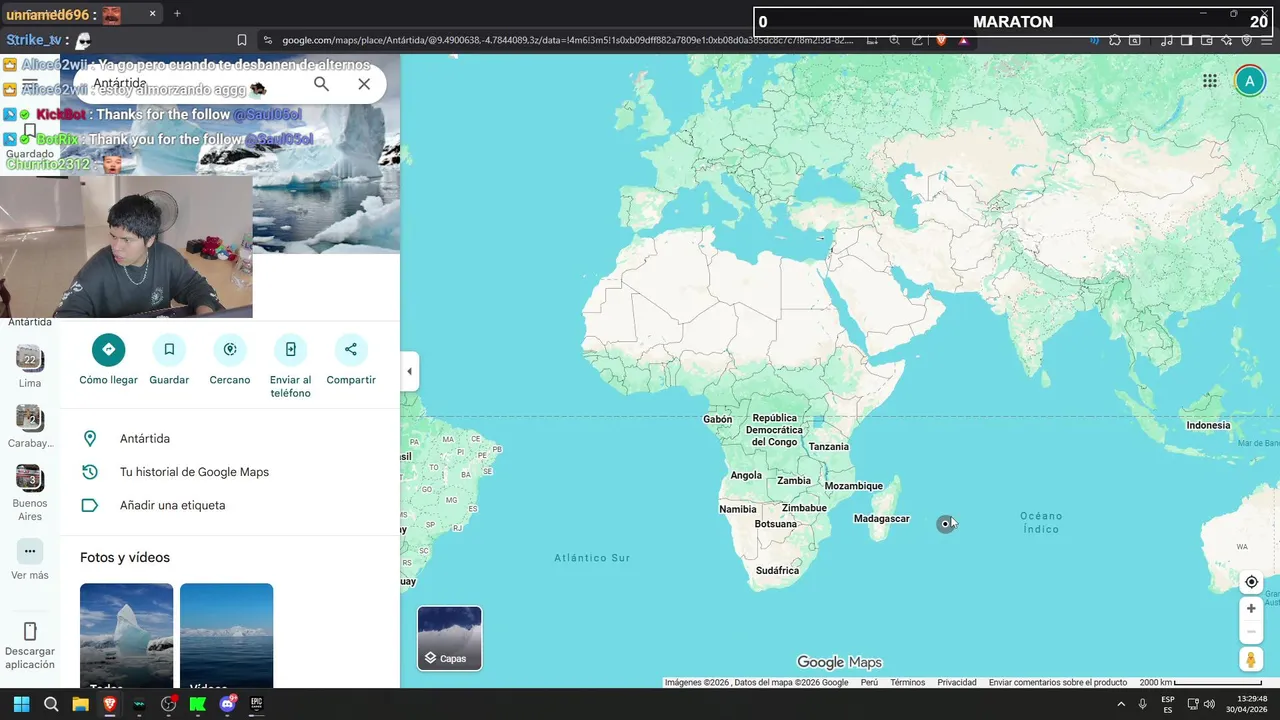Open Lima recent search in sidebar
Image resolution: width=1280 pixels, height=720 pixels.
[x=30, y=366]
